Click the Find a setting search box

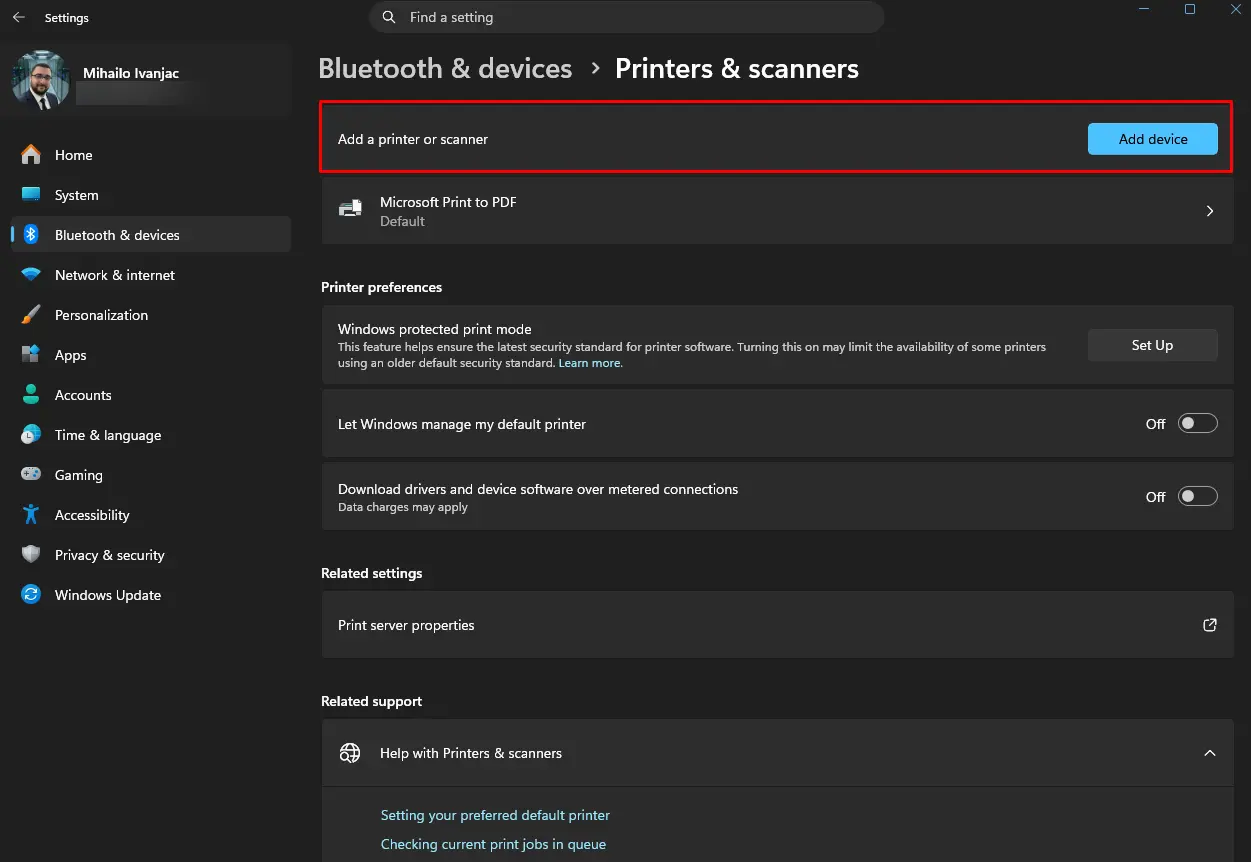[x=628, y=17]
